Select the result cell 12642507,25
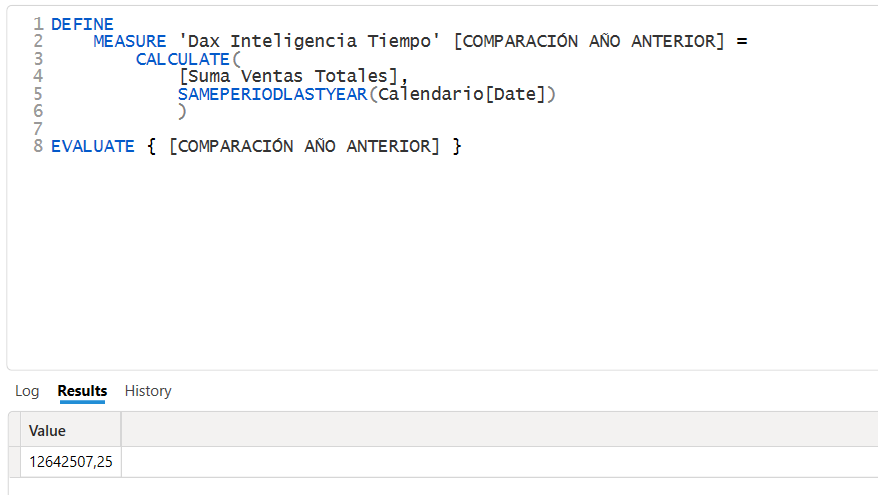Image resolution: width=878 pixels, height=495 pixels. pos(71,462)
